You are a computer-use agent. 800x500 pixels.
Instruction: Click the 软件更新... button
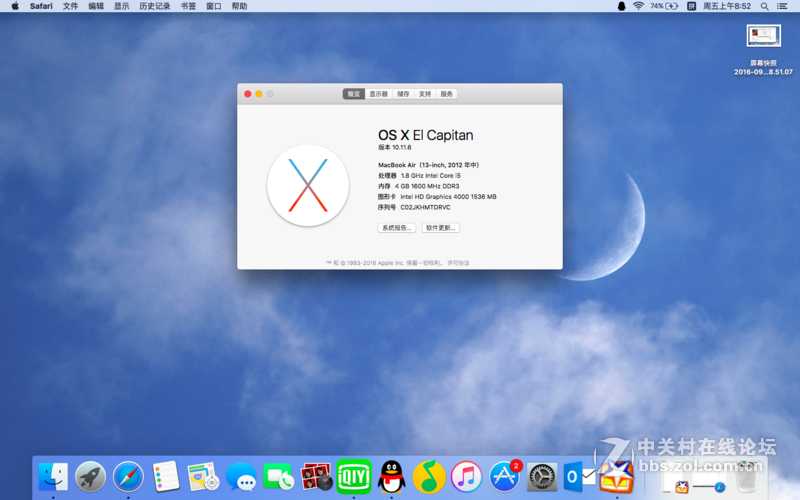click(441, 228)
